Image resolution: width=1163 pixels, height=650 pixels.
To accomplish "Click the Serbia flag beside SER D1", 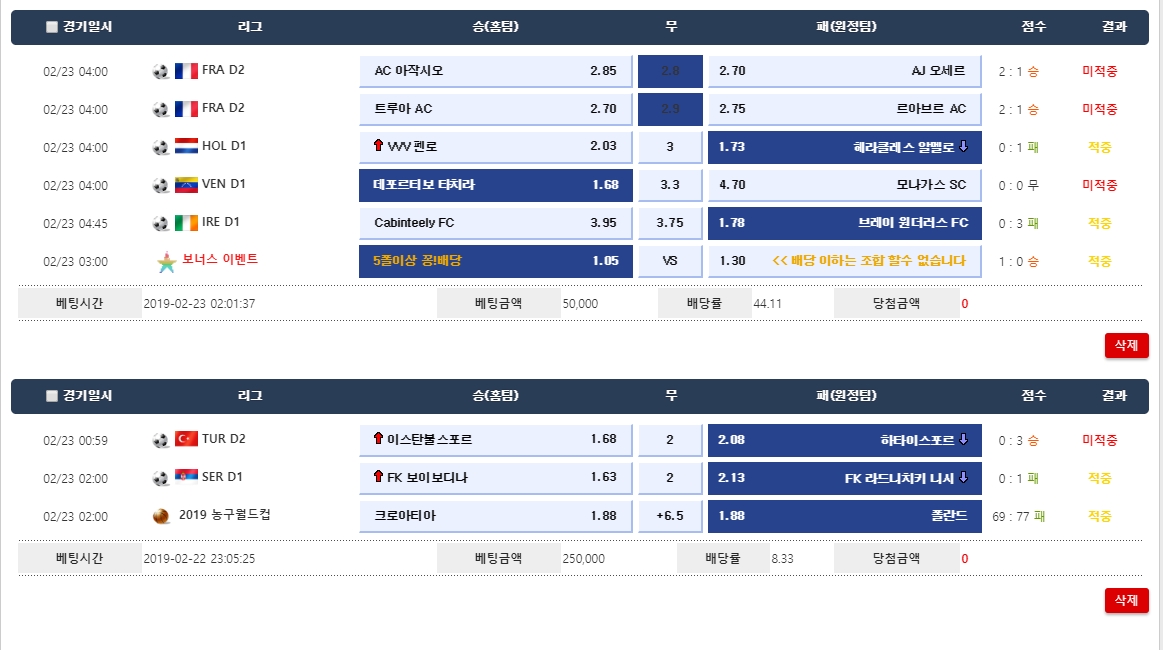I will pos(186,477).
